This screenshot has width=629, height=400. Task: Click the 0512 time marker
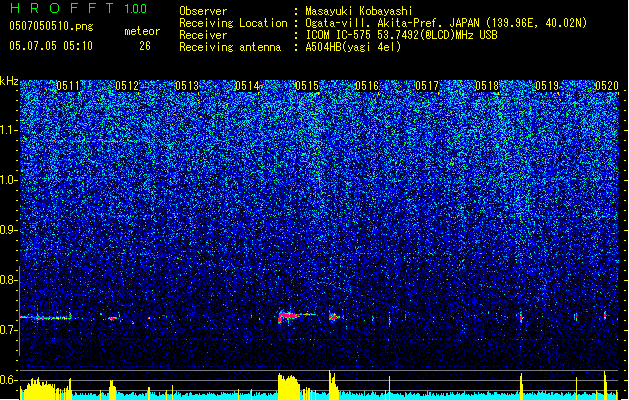127,86
